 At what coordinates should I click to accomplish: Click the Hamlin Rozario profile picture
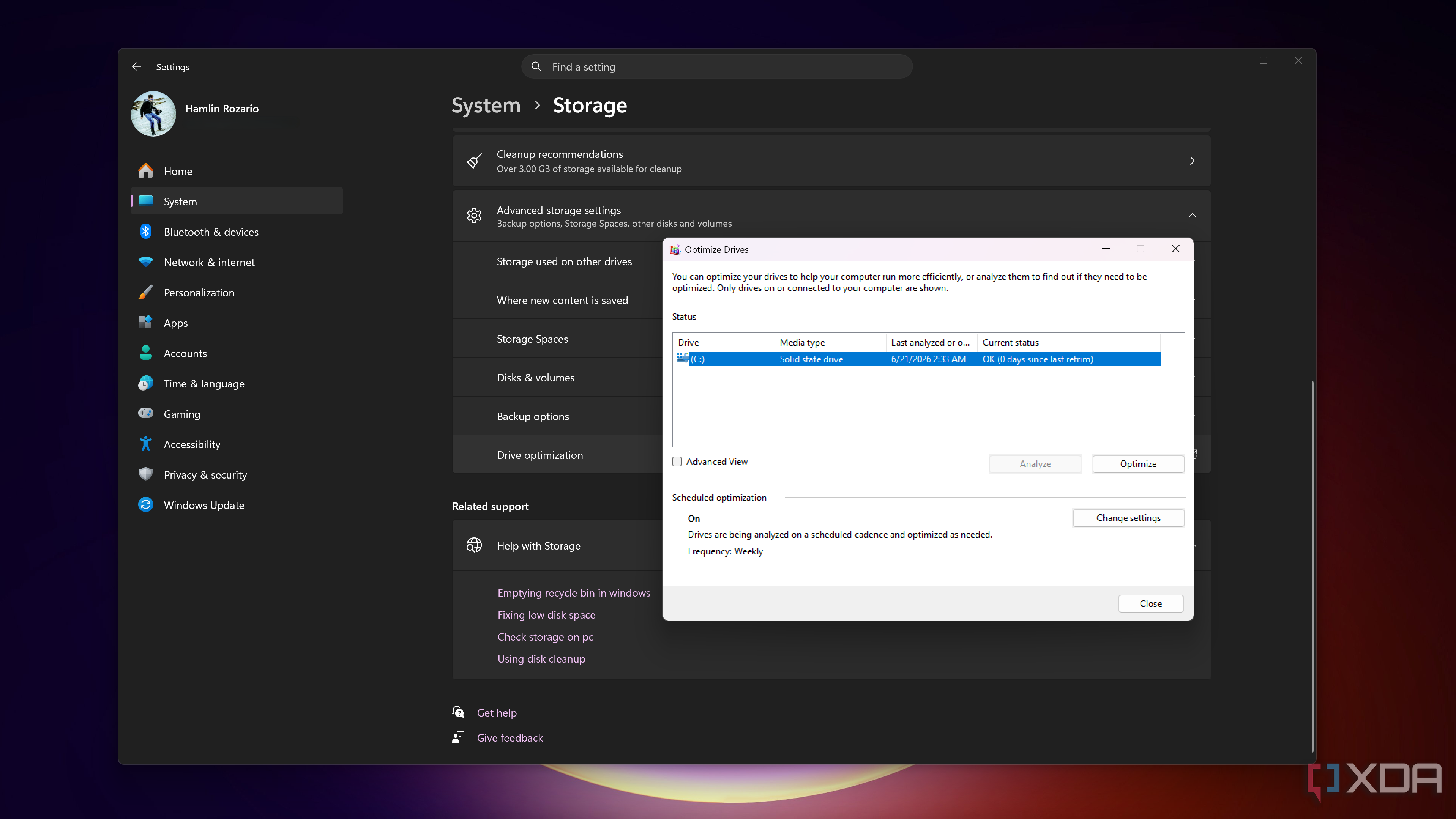153,113
